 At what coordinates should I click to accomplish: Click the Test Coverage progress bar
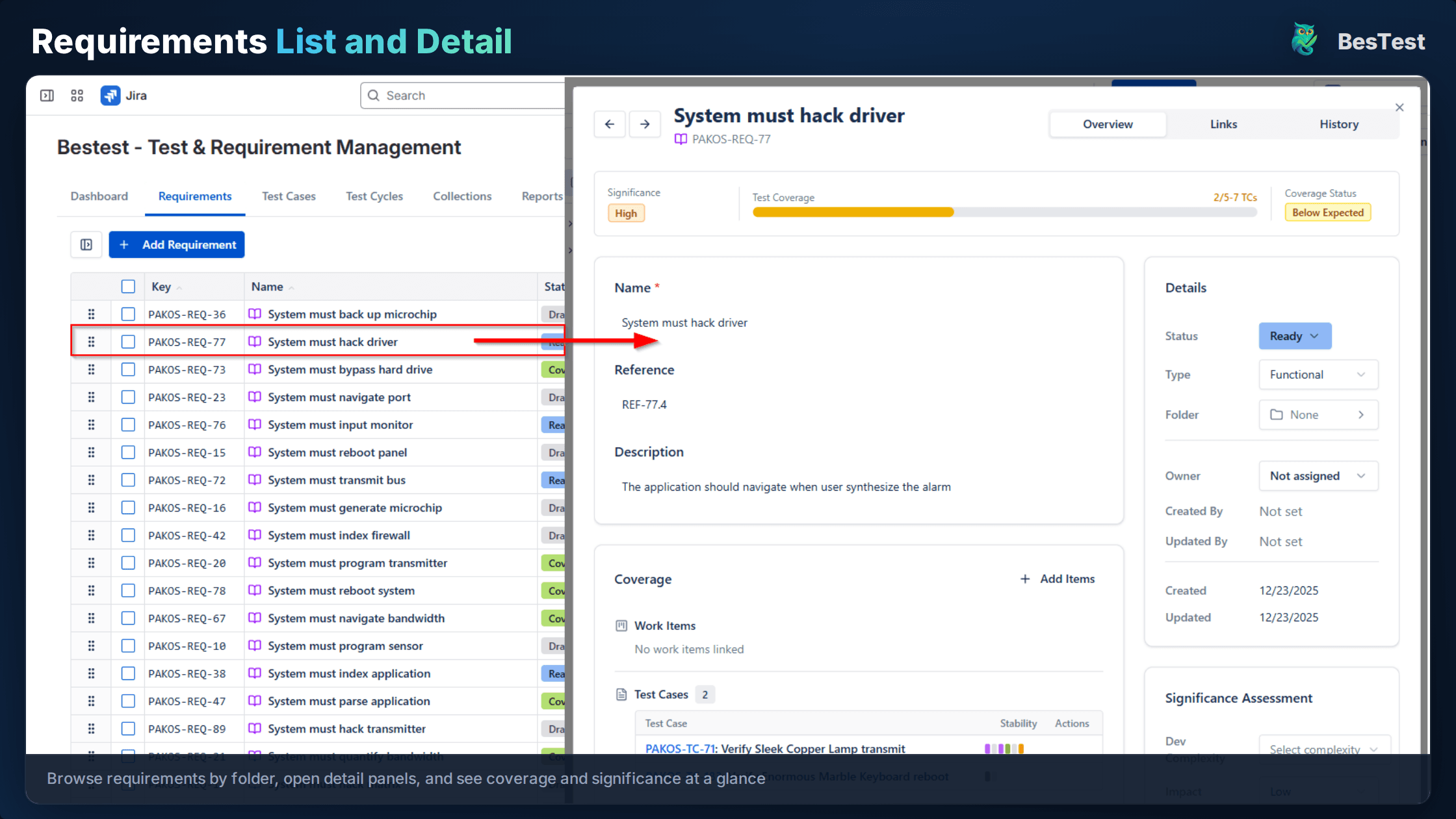tap(1004, 212)
